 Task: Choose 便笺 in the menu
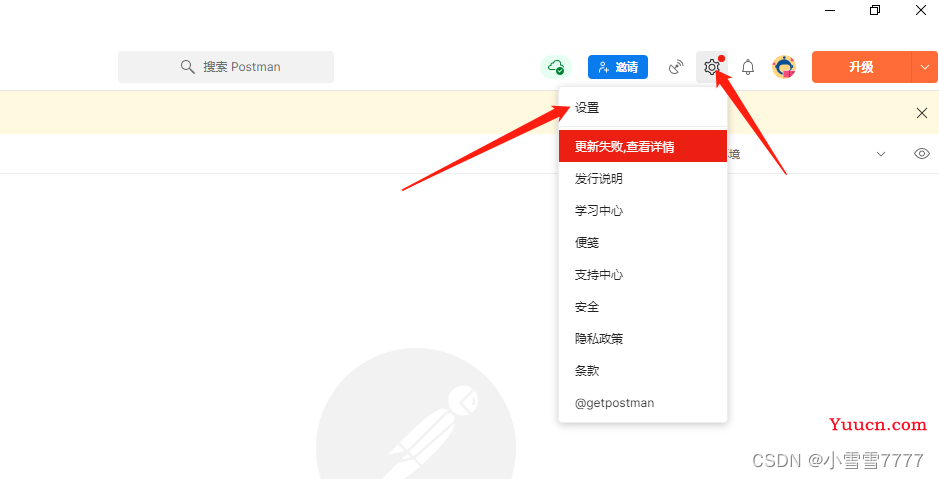pyautogui.click(x=643, y=242)
